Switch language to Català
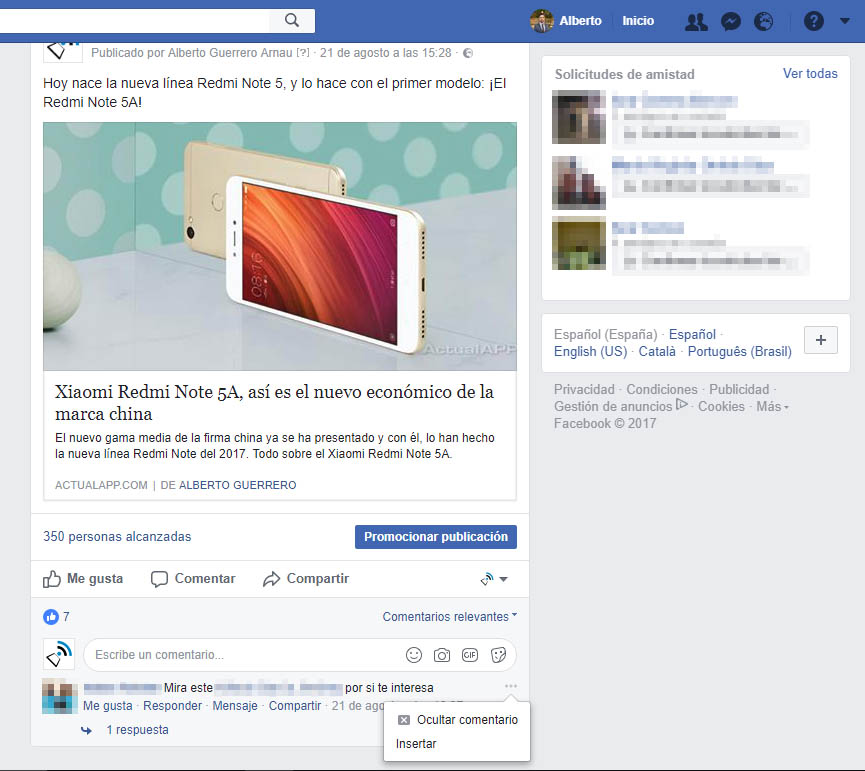 (657, 351)
